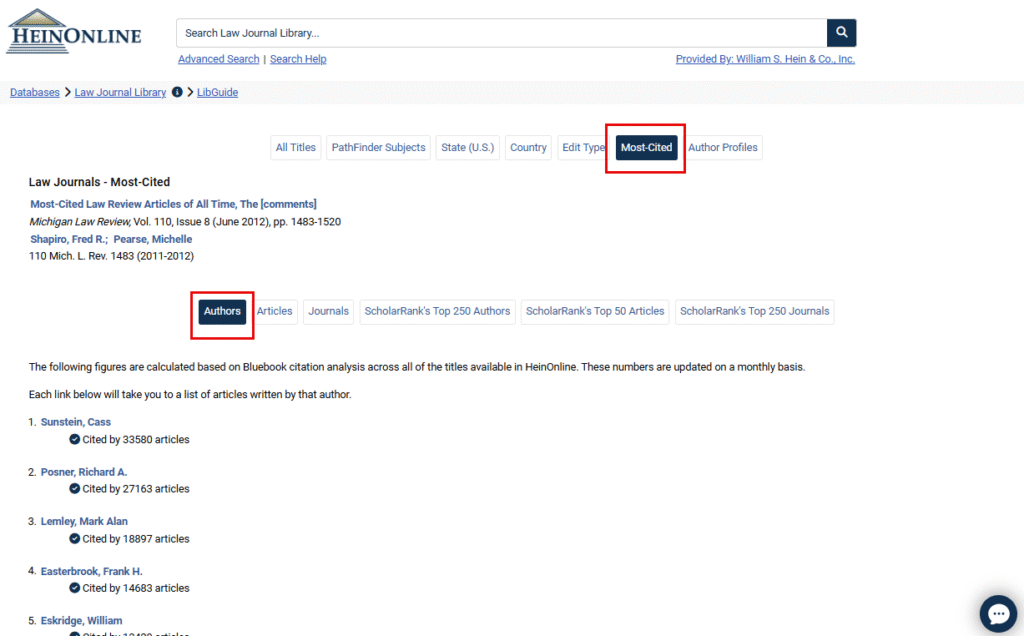1024x636 pixels.
Task: Click the HeinOnline logo
Action: coord(74,32)
